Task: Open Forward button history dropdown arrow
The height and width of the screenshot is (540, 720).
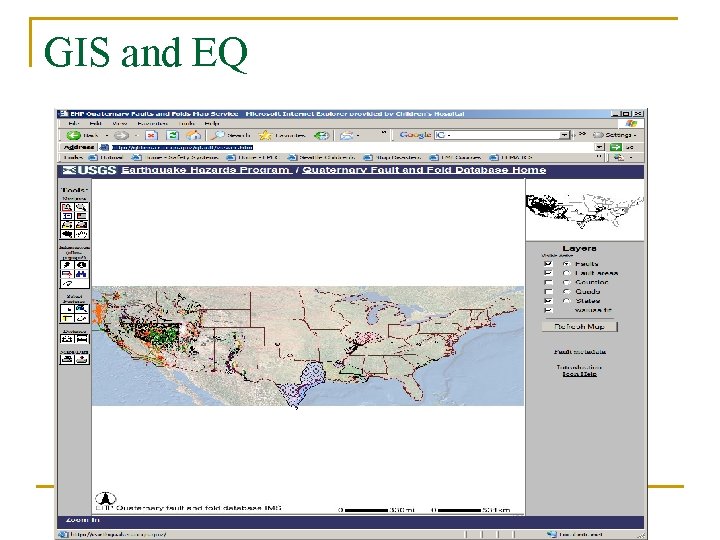Action: 136,135
